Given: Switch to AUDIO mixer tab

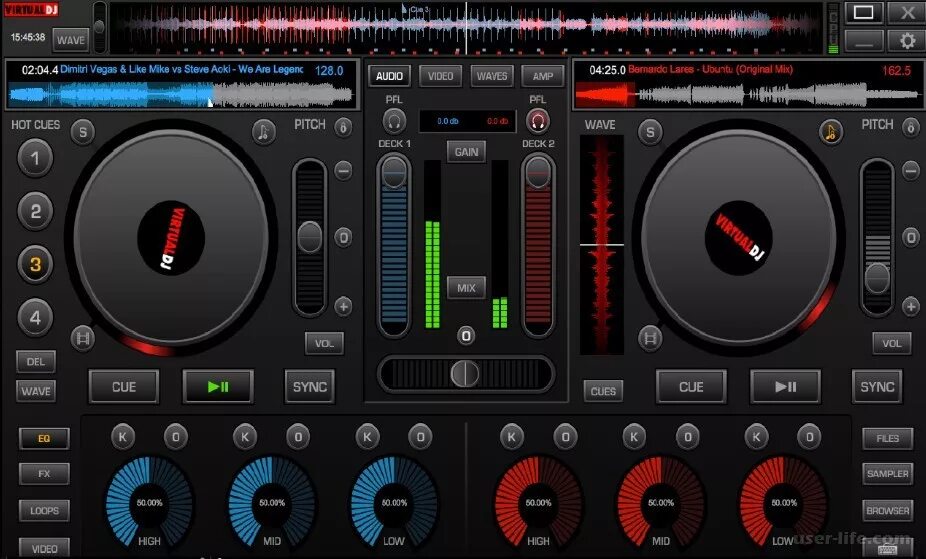Looking at the screenshot, I should 390,76.
